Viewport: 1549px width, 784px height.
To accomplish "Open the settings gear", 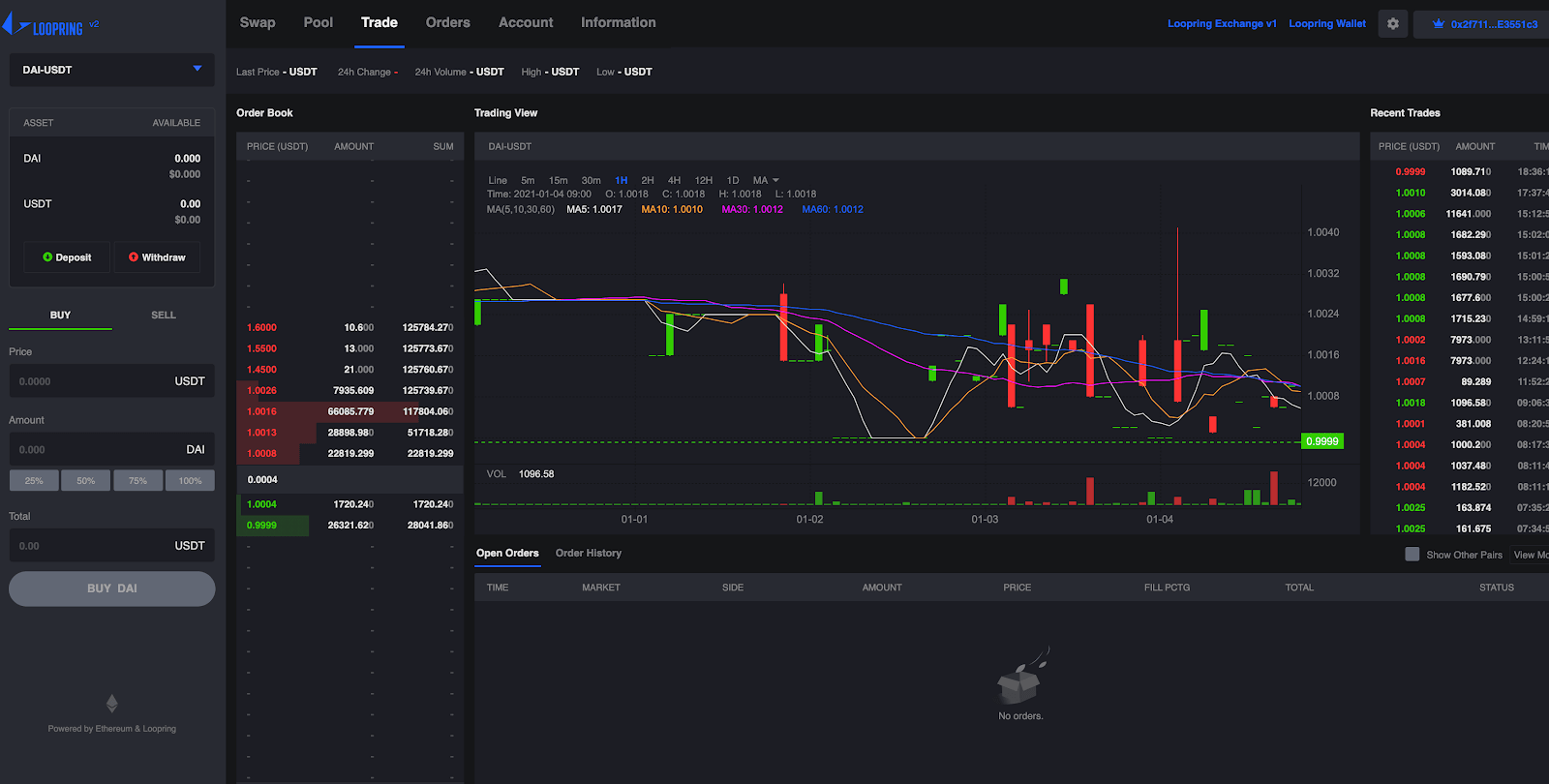I will click(x=1393, y=24).
